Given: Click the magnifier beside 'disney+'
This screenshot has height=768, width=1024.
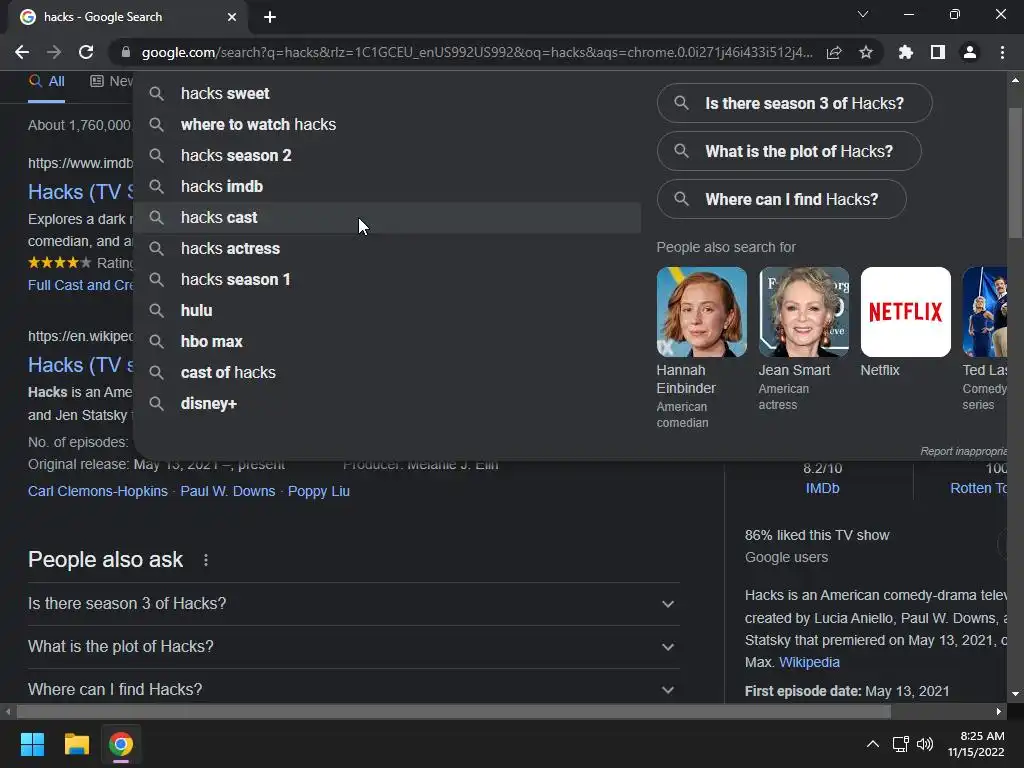Looking at the screenshot, I should point(156,404).
